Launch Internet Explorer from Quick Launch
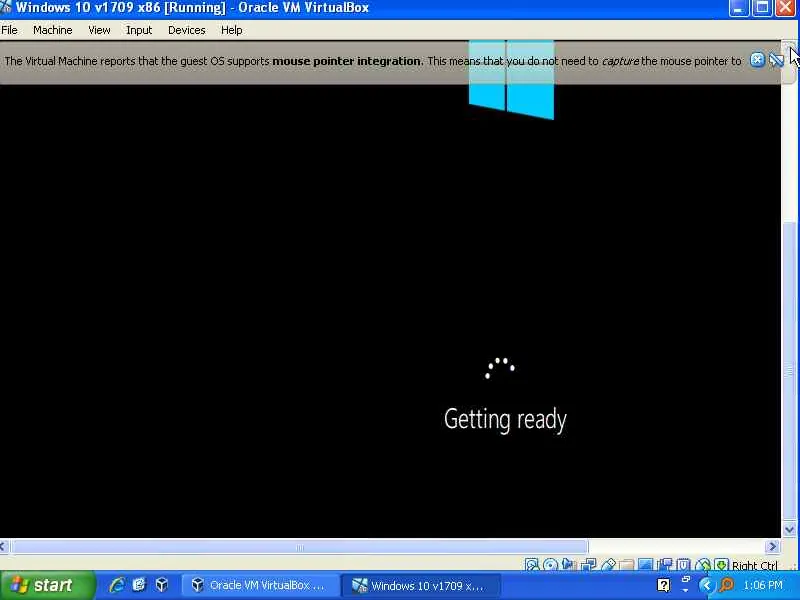800x600 pixels. tap(117, 585)
